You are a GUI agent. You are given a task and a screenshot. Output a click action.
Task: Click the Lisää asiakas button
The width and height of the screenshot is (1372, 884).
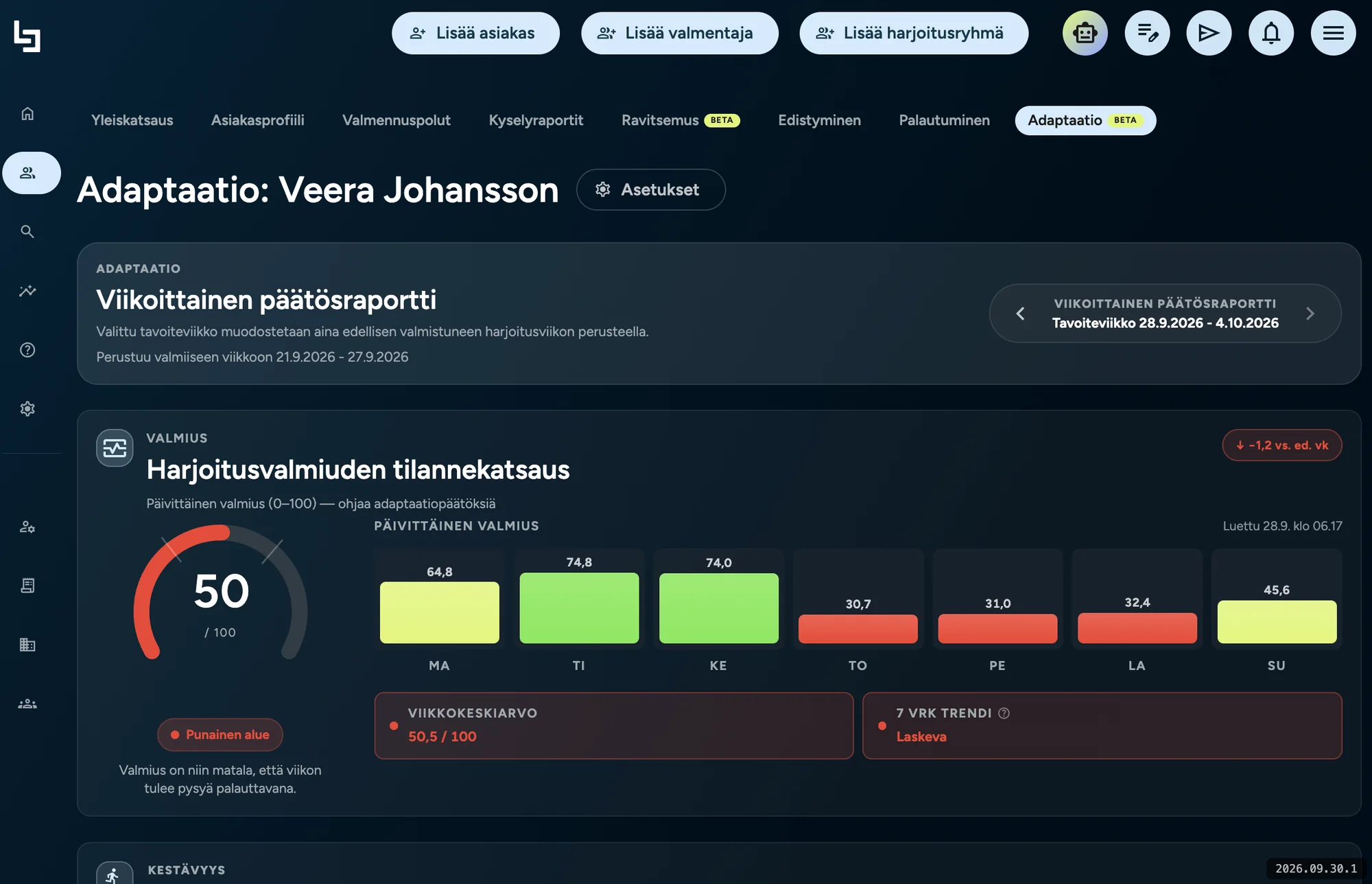tap(475, 33)
